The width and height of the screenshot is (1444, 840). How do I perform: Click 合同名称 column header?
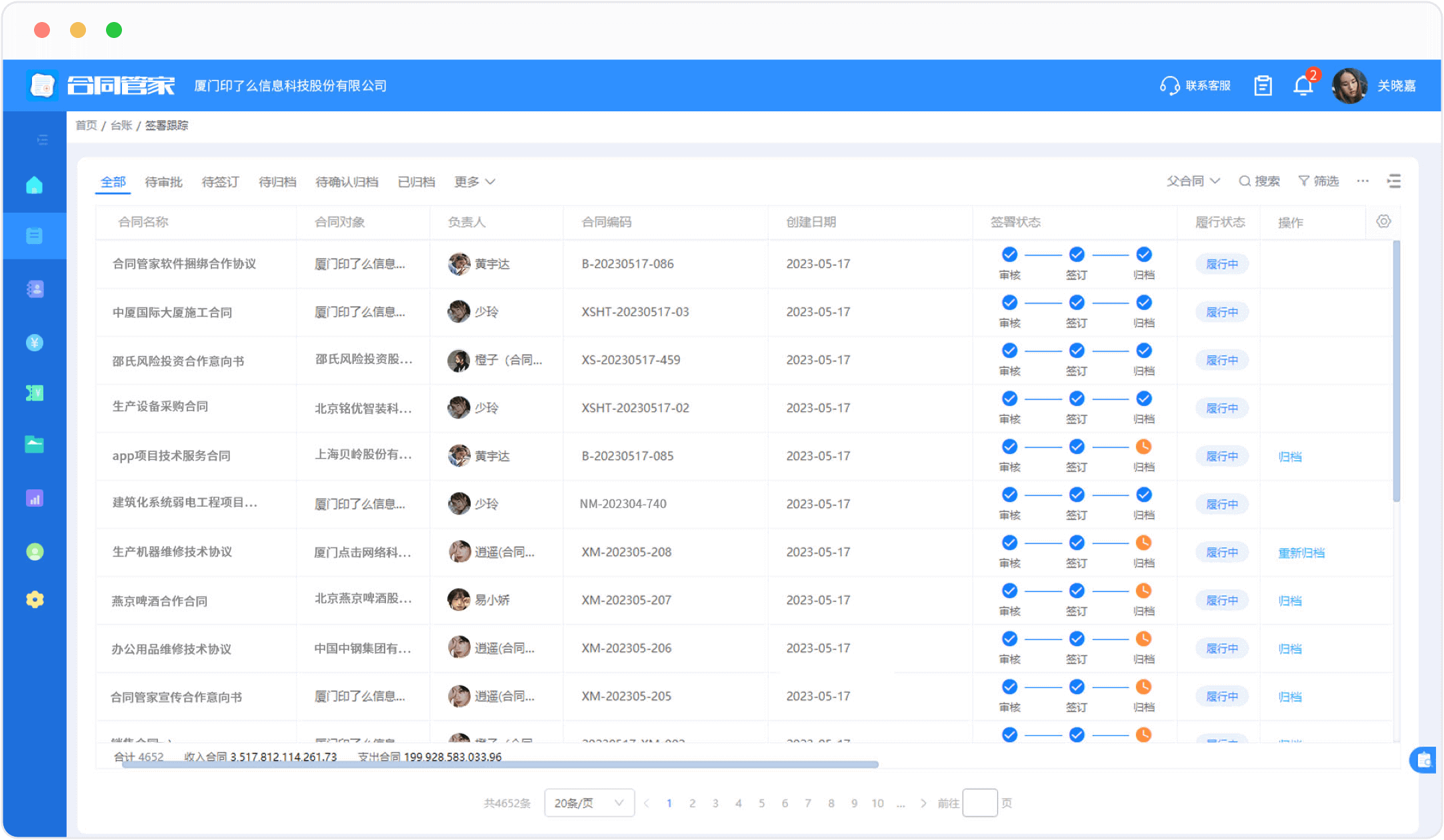click(143, 222)
